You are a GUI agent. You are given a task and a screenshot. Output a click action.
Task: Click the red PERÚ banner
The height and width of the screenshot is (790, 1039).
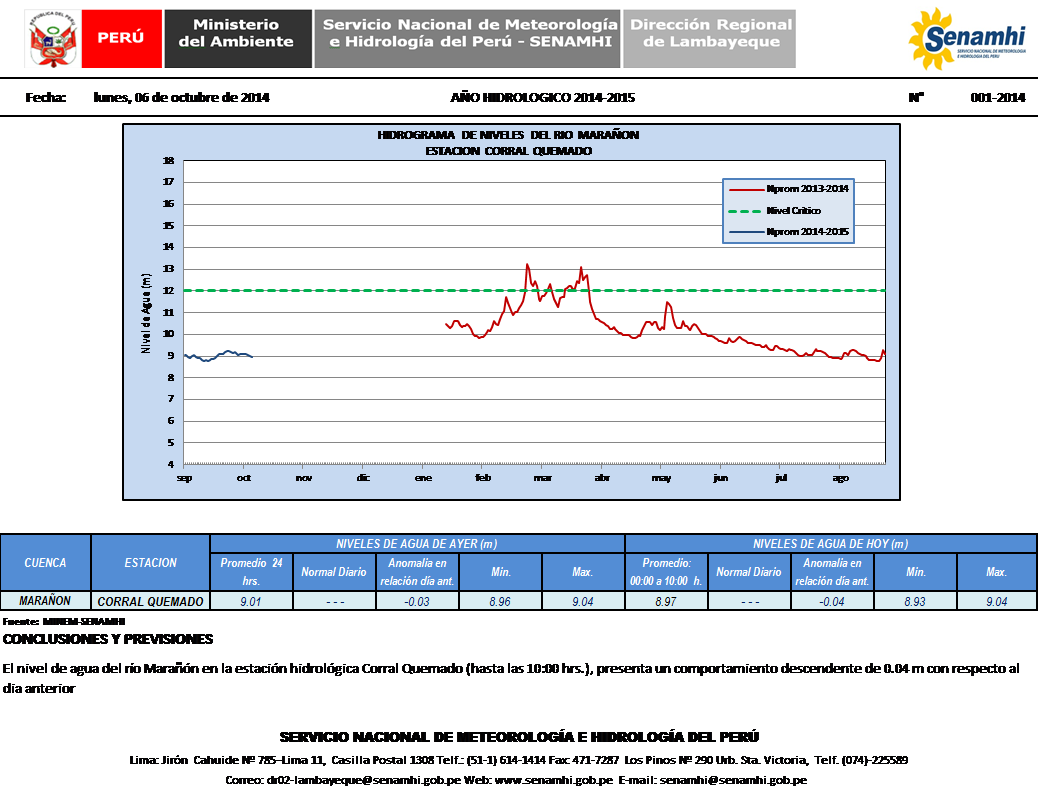(x=120, y=38)
